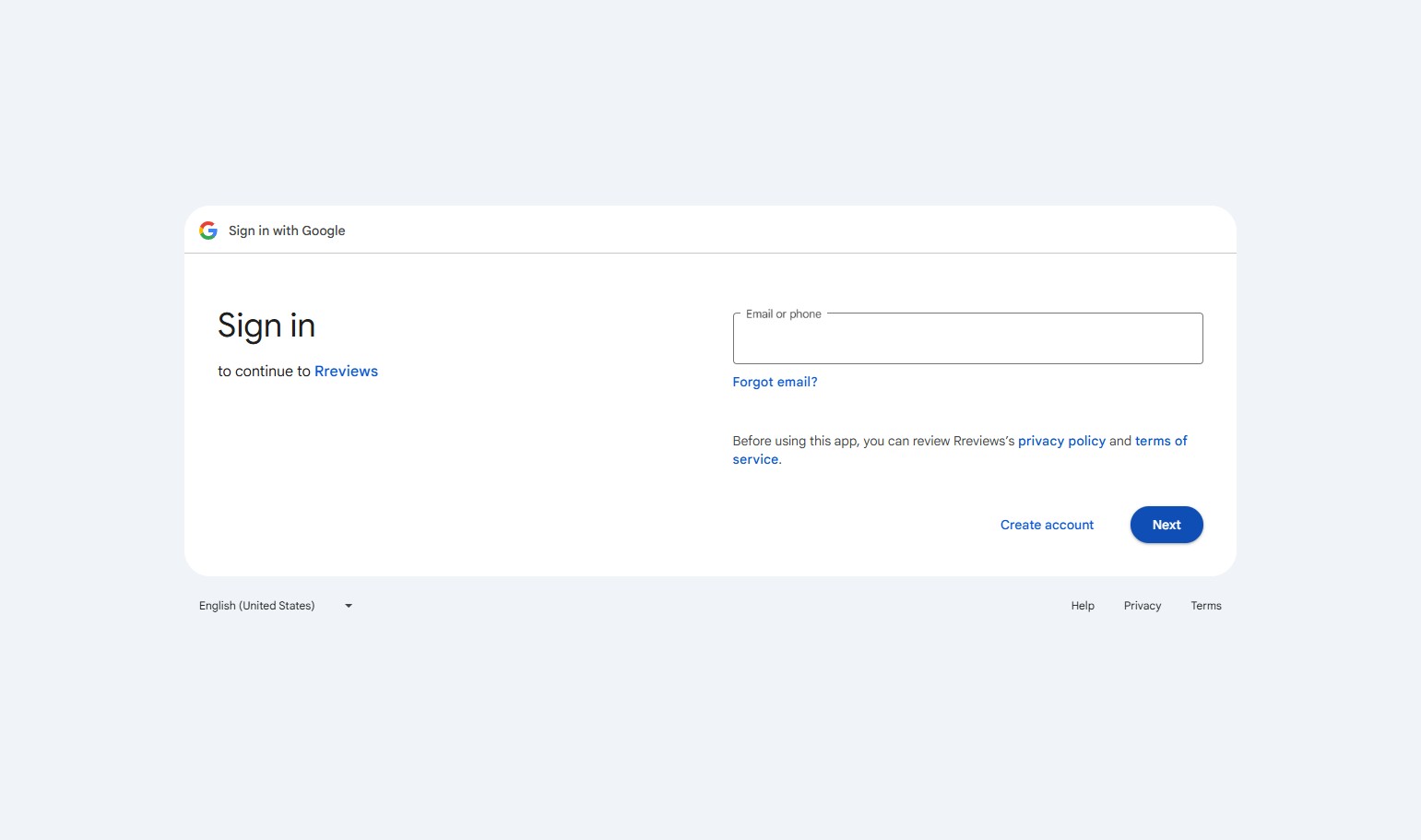
Task: Click the language dropdown arrow
Action: (x=349, y=606)
